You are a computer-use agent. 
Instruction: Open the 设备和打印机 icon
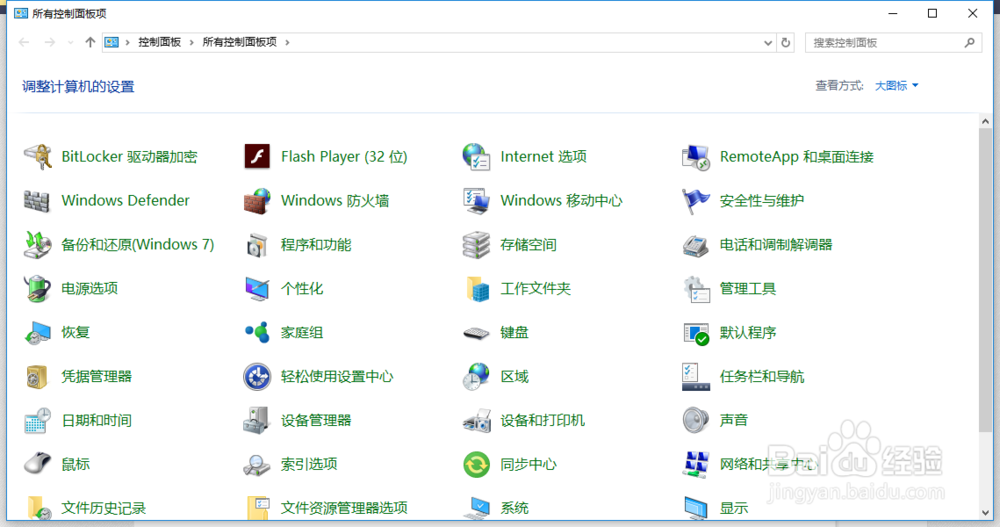[476, 420]
